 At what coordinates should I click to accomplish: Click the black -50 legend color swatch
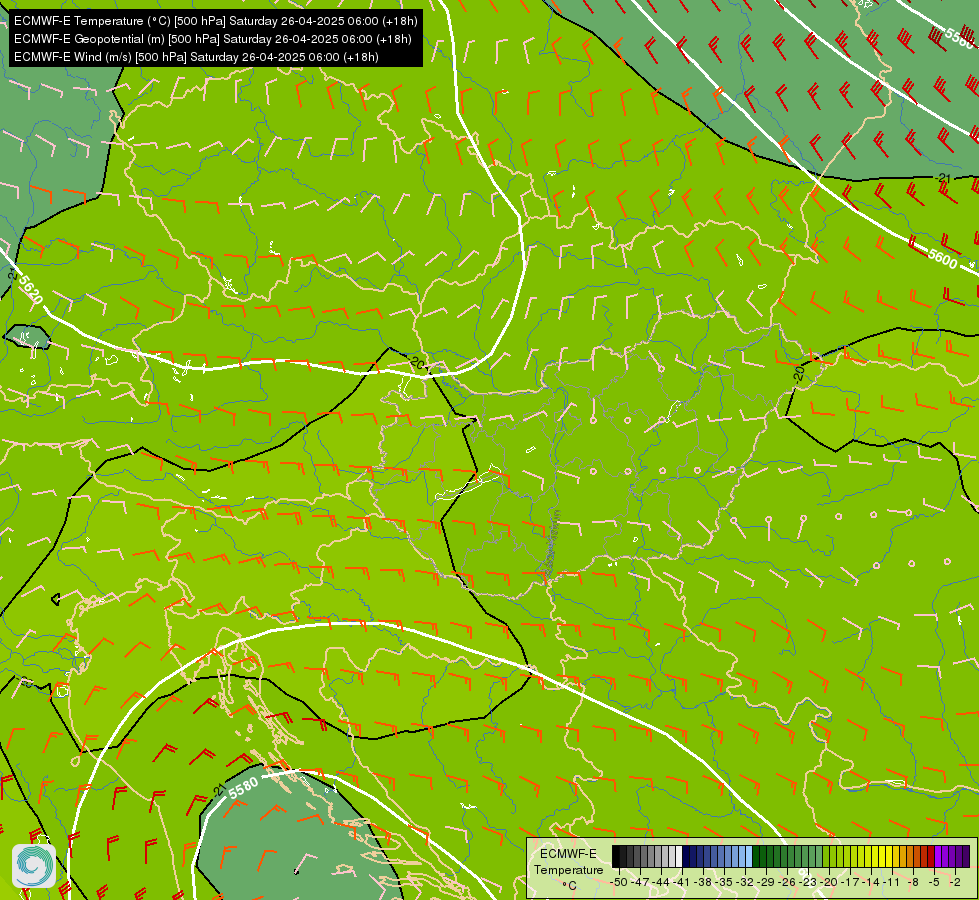616,856
